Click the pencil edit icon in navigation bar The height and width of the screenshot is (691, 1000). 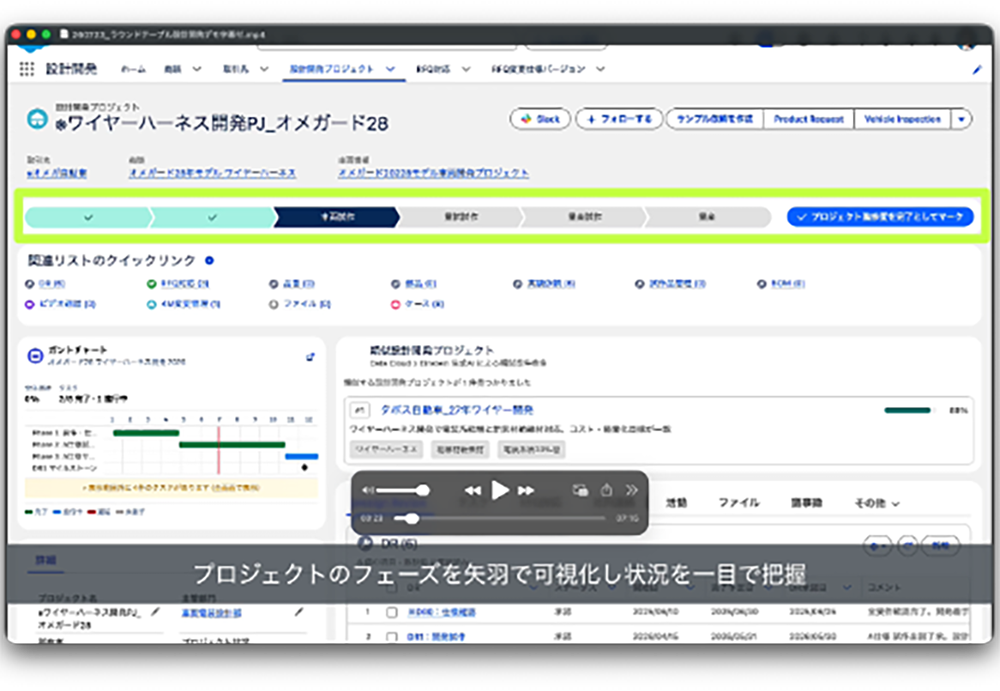point(977,70)
